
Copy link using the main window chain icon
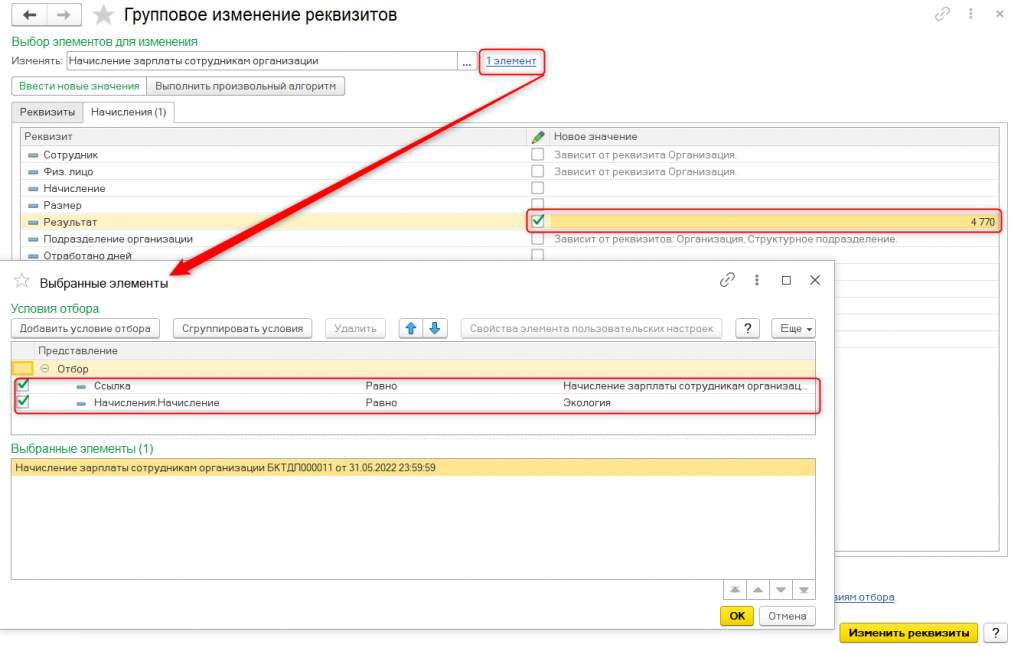pos(942,15)
